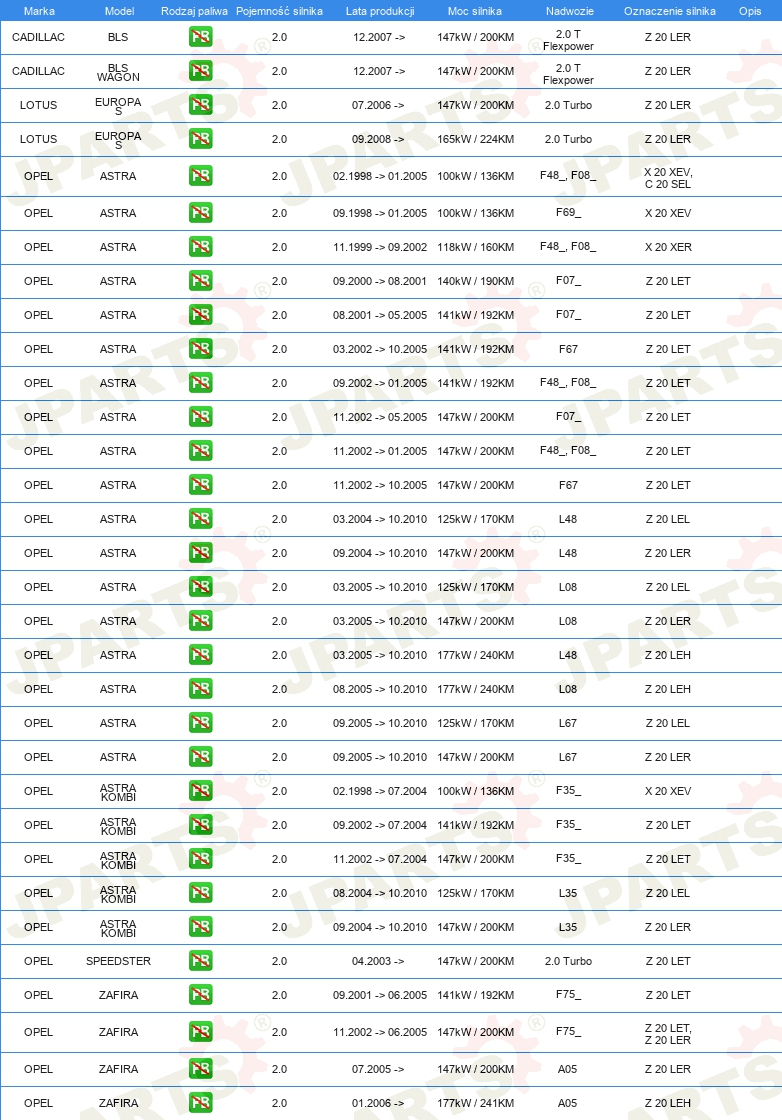Click the Oznaczenie silnika column header
Screen dimensions: 782x1120
point(669,11)
